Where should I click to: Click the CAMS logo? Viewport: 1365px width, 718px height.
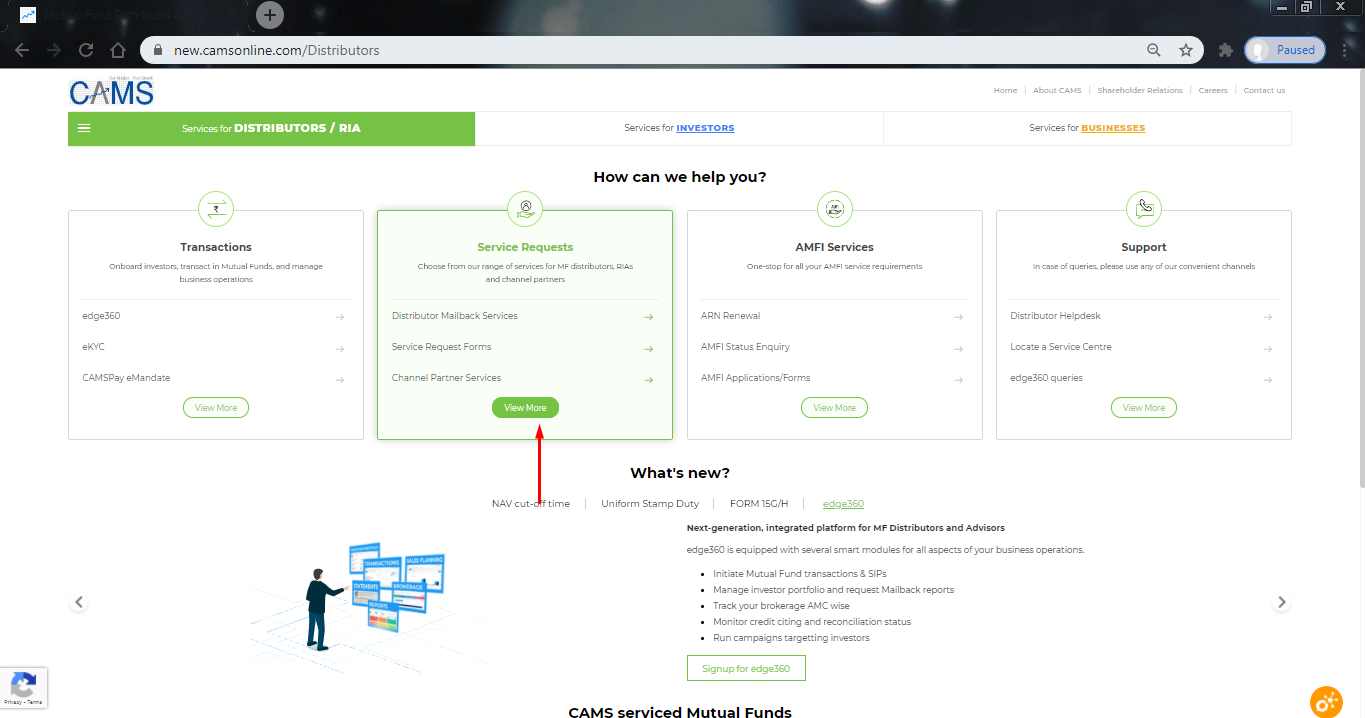(111, 91)
